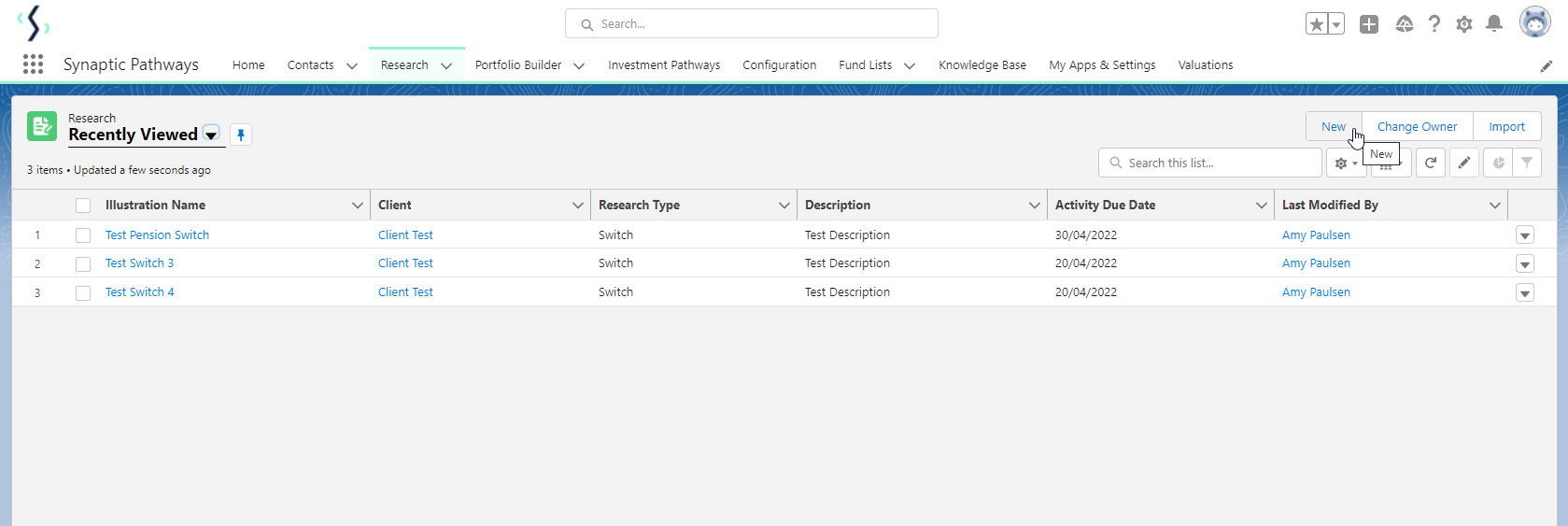1568x526 pixels.
Task: Open row actions for Test Switch 3
Action: 1525,264
